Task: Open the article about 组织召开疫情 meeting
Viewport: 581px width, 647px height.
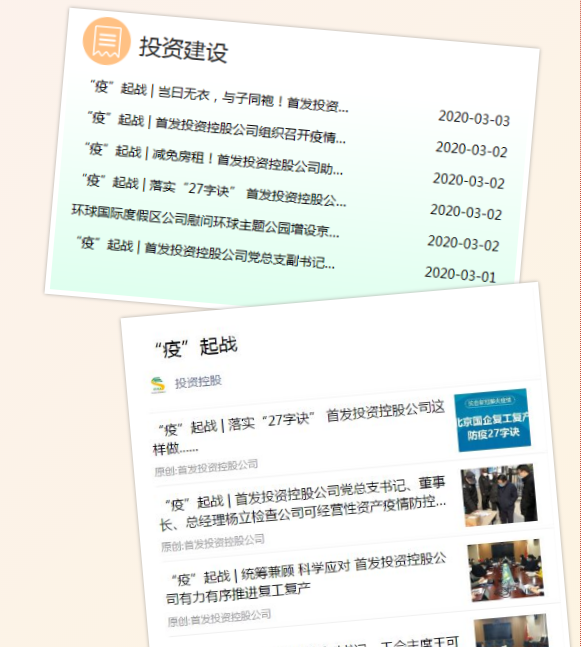Action: click(216, 127)
